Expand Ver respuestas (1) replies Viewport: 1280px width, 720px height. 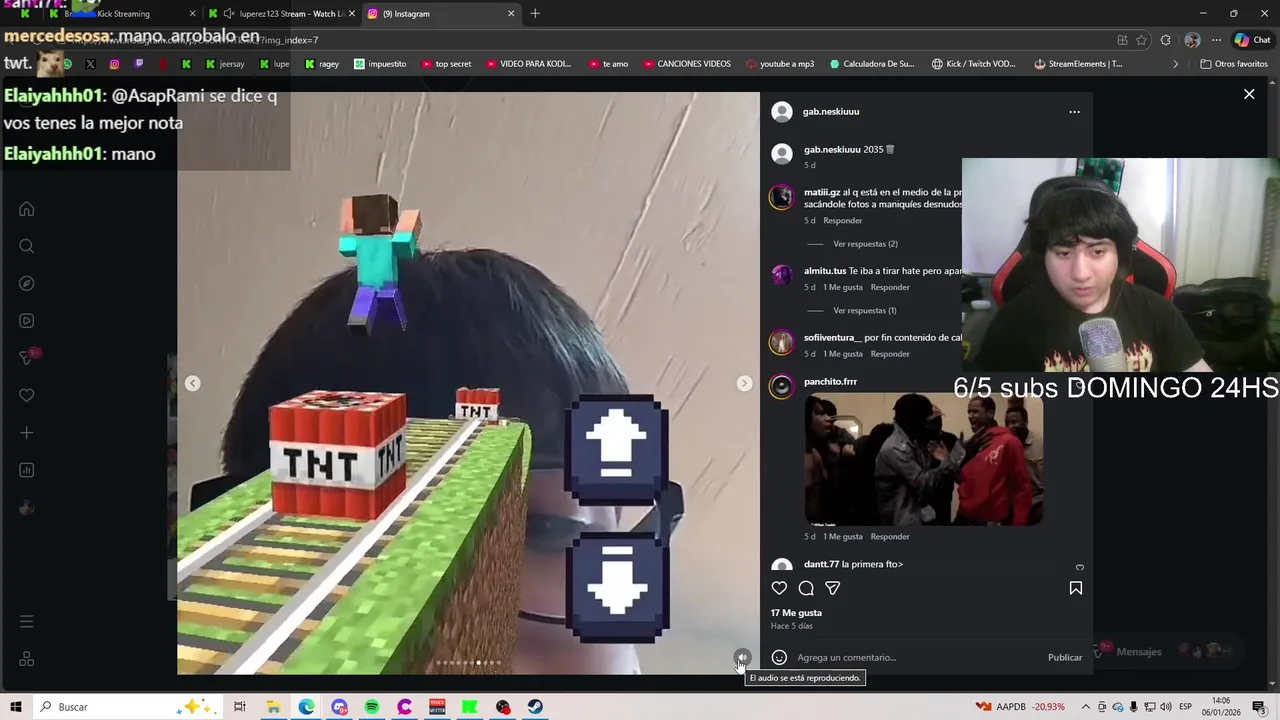[x=865, y=311]
